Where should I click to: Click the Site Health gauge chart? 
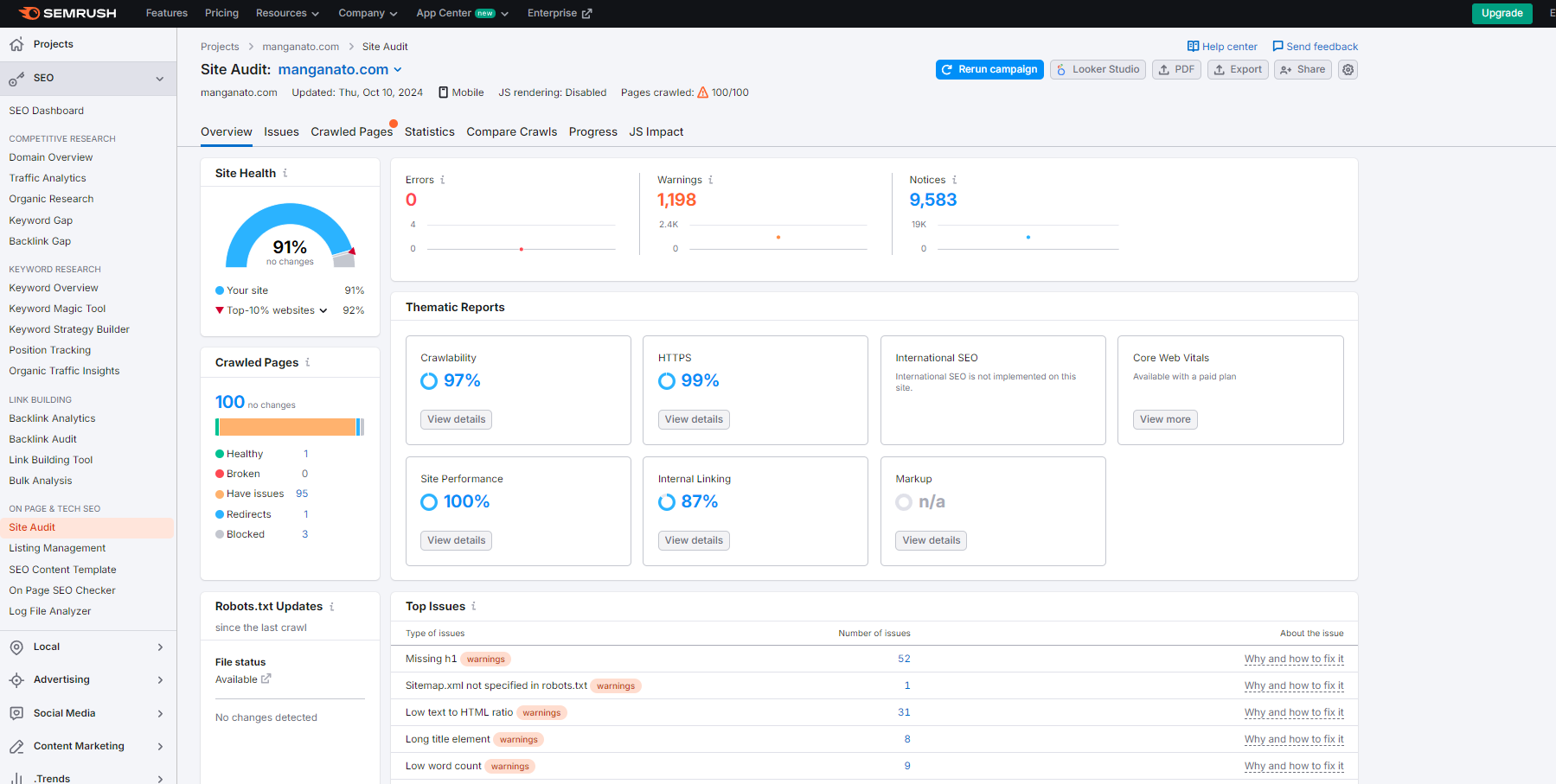click(290, 235)
